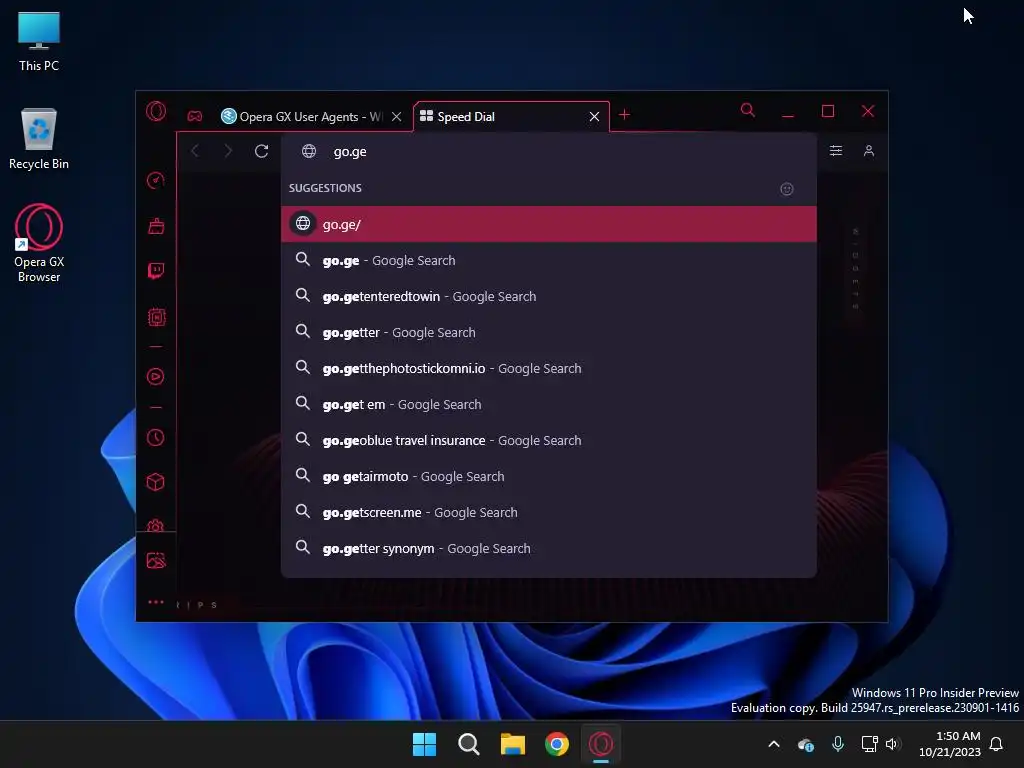Open File Explorer from taskbar

[x=513, y=744]
